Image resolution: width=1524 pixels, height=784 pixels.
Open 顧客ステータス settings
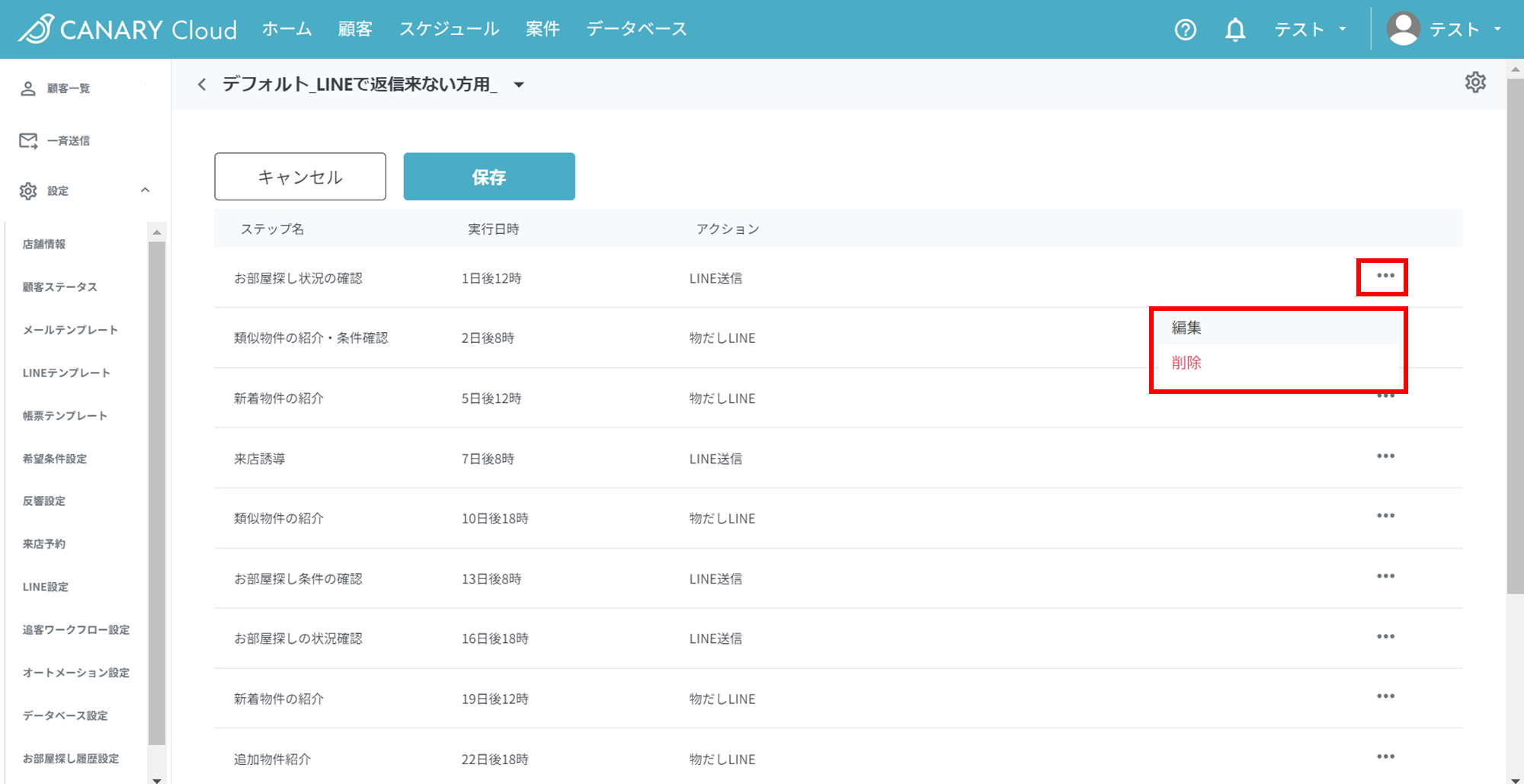[60, 287]
